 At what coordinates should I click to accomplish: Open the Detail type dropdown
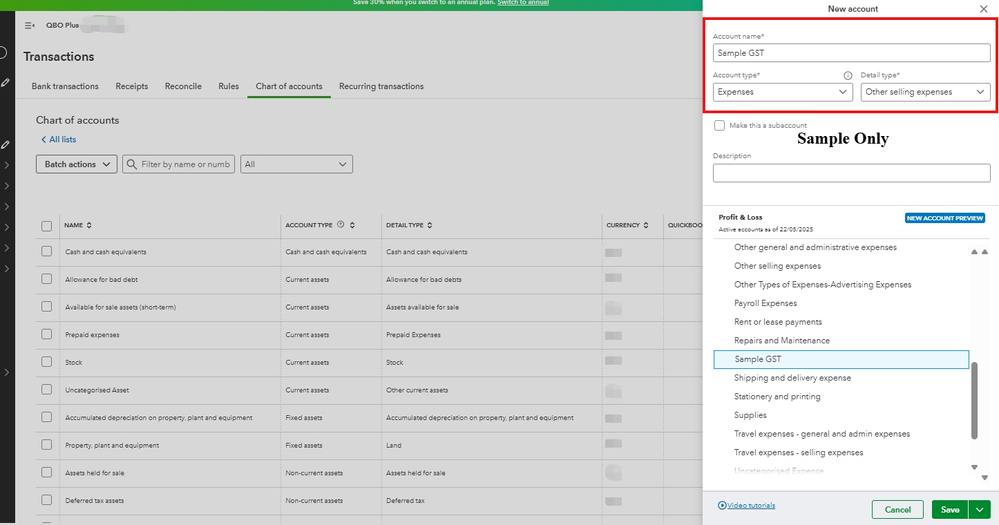(x=925, y=92)
